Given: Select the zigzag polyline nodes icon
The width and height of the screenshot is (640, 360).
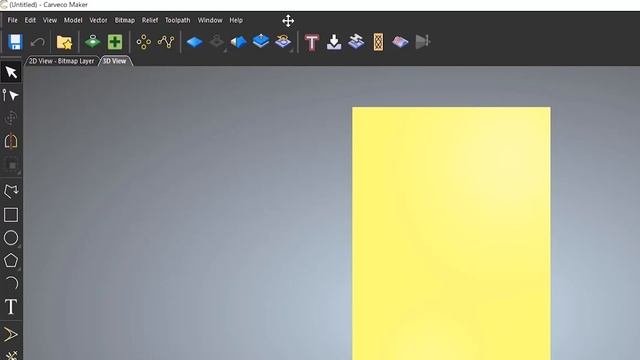Looking at the screenshot, I should pos(166,42).
